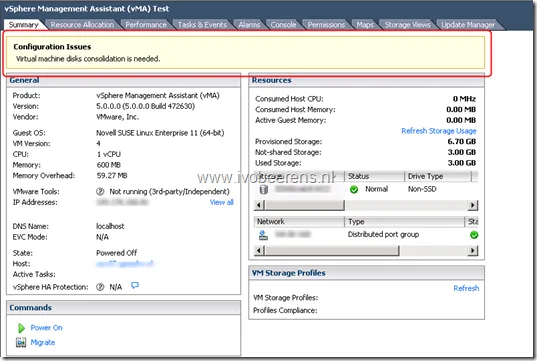This screenshot has height=361, width=537.
Task: Click View all IP addresses link
Action: tap(222, 202)
